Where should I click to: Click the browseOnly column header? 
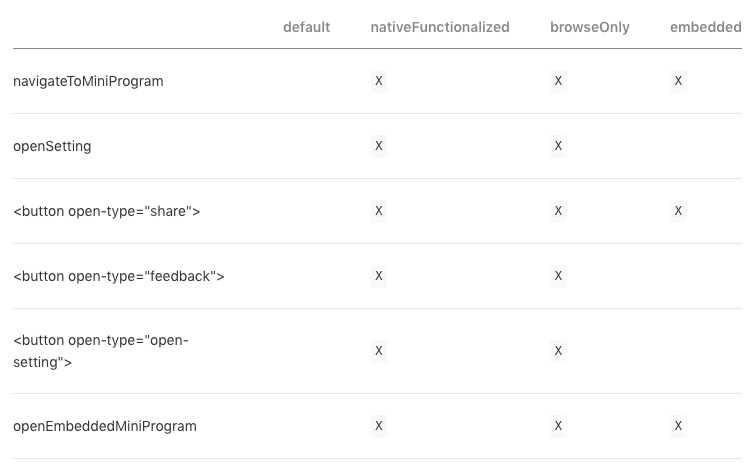tap(589, 27)
